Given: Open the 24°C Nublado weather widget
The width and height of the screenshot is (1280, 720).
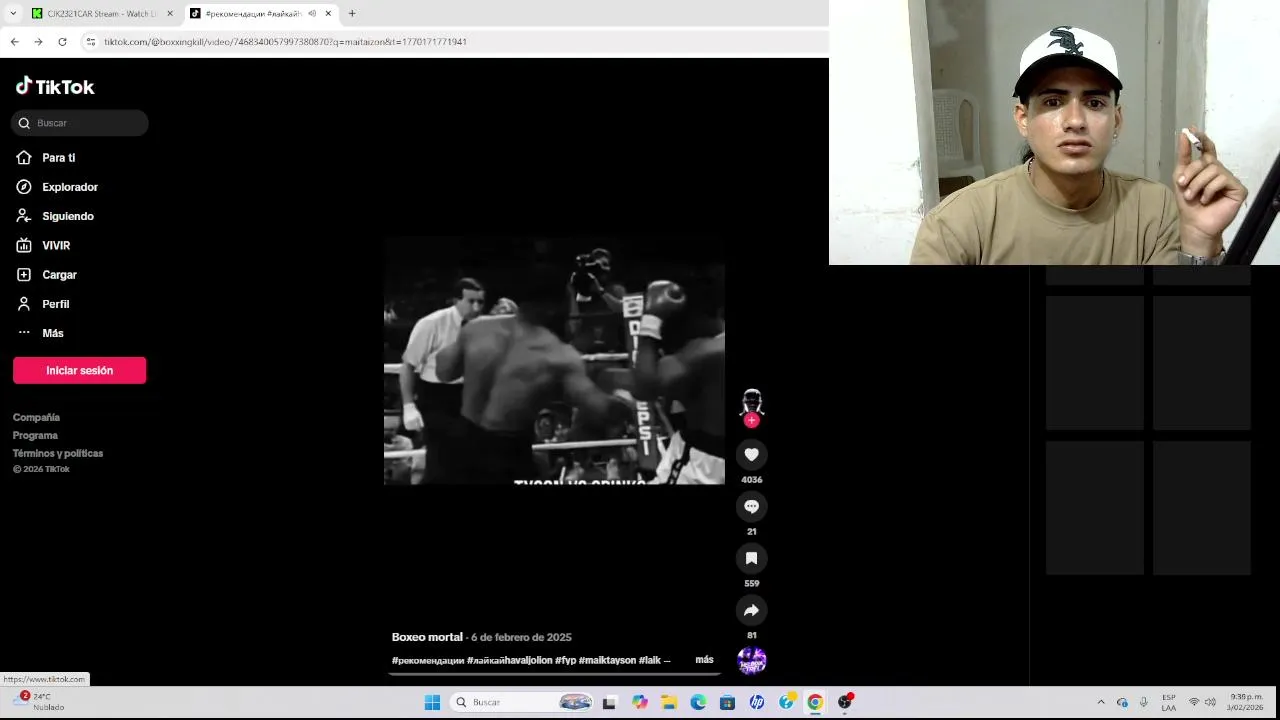Looking at the screenshot, I should pos(40,702).
